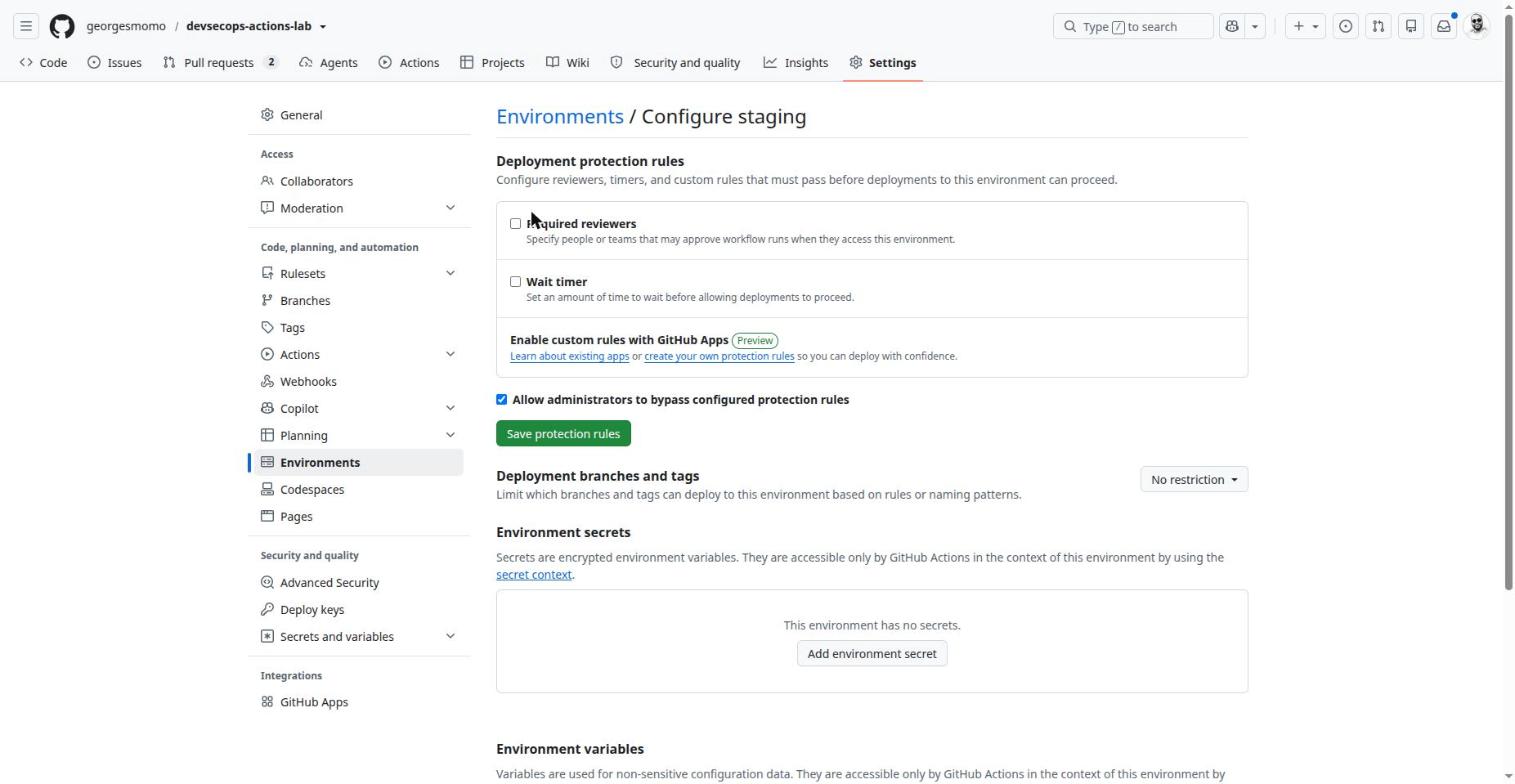The width and height of the screenshot is (1515, 784).
Task: Open the issues icon in the header
Action: (1346, 26)
